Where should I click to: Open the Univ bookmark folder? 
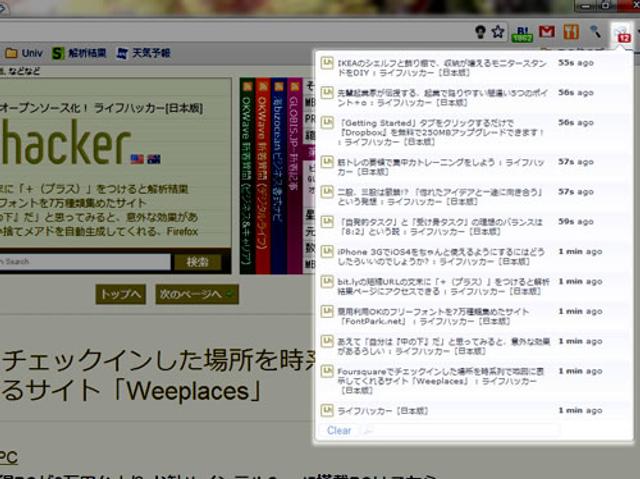click(x=23, y=53)
